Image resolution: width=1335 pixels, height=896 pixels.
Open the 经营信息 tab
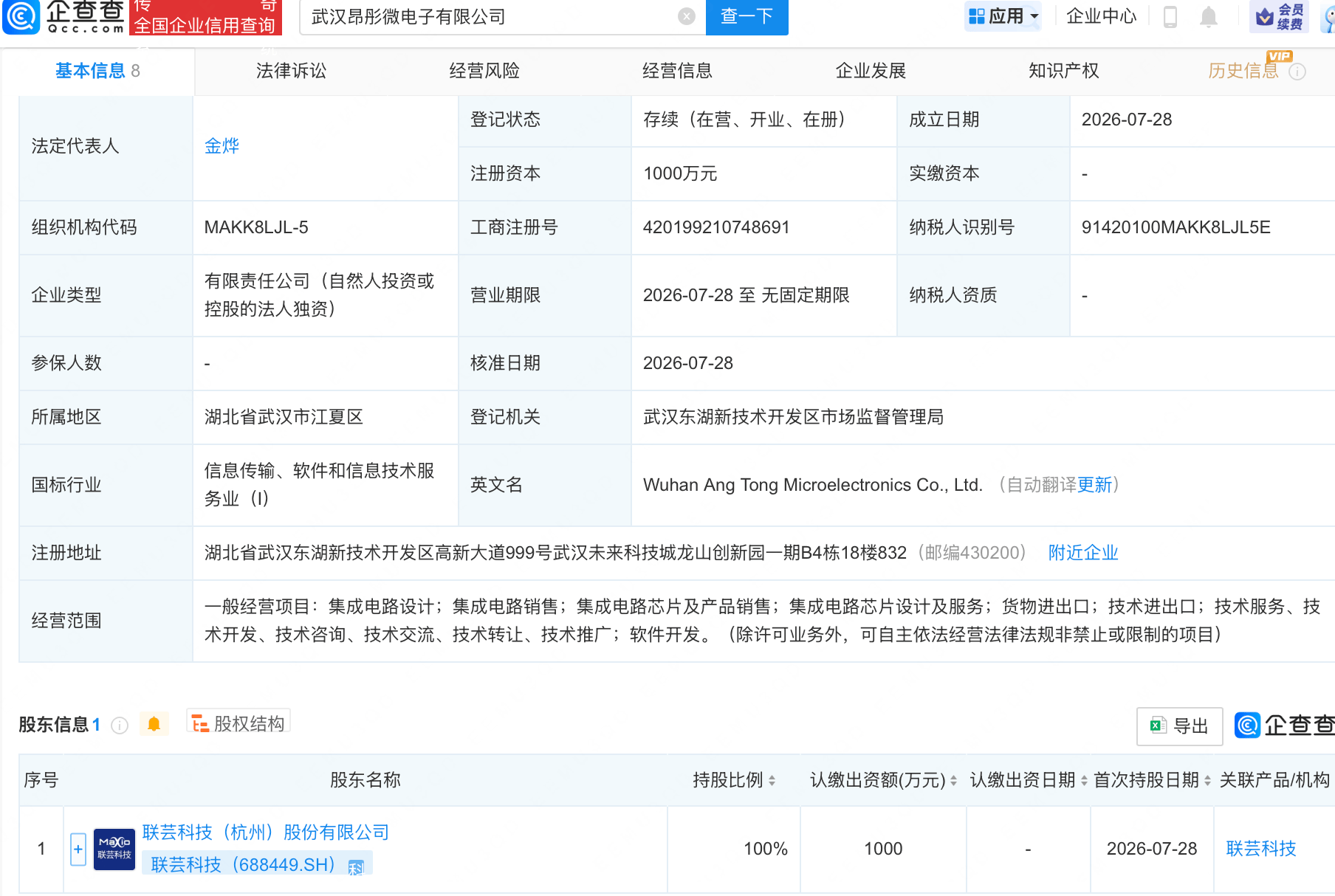pos(677,71)
